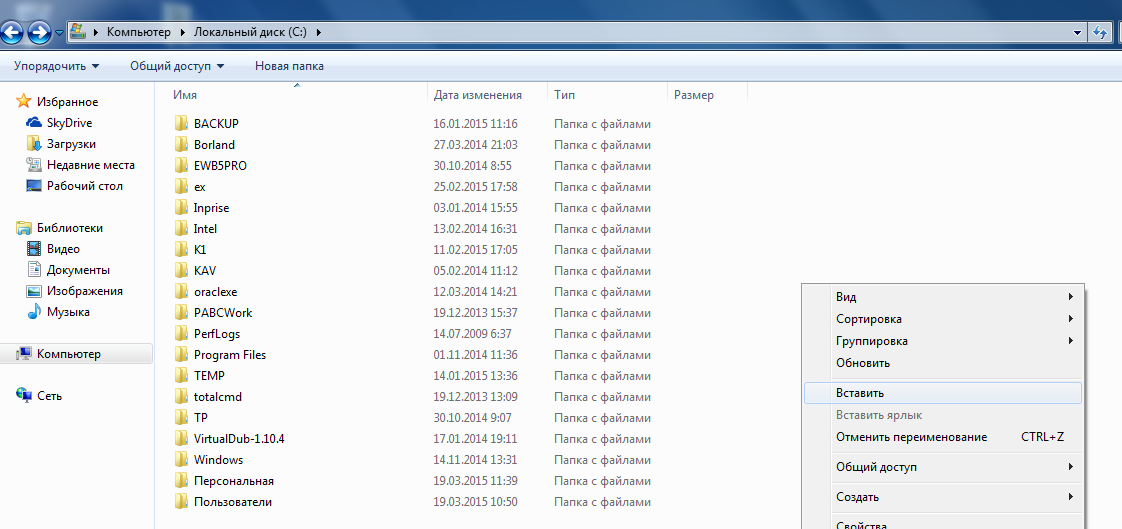Click the computer icon in address bar
This screenshot has height=529, width=1122.
[78, 31]
